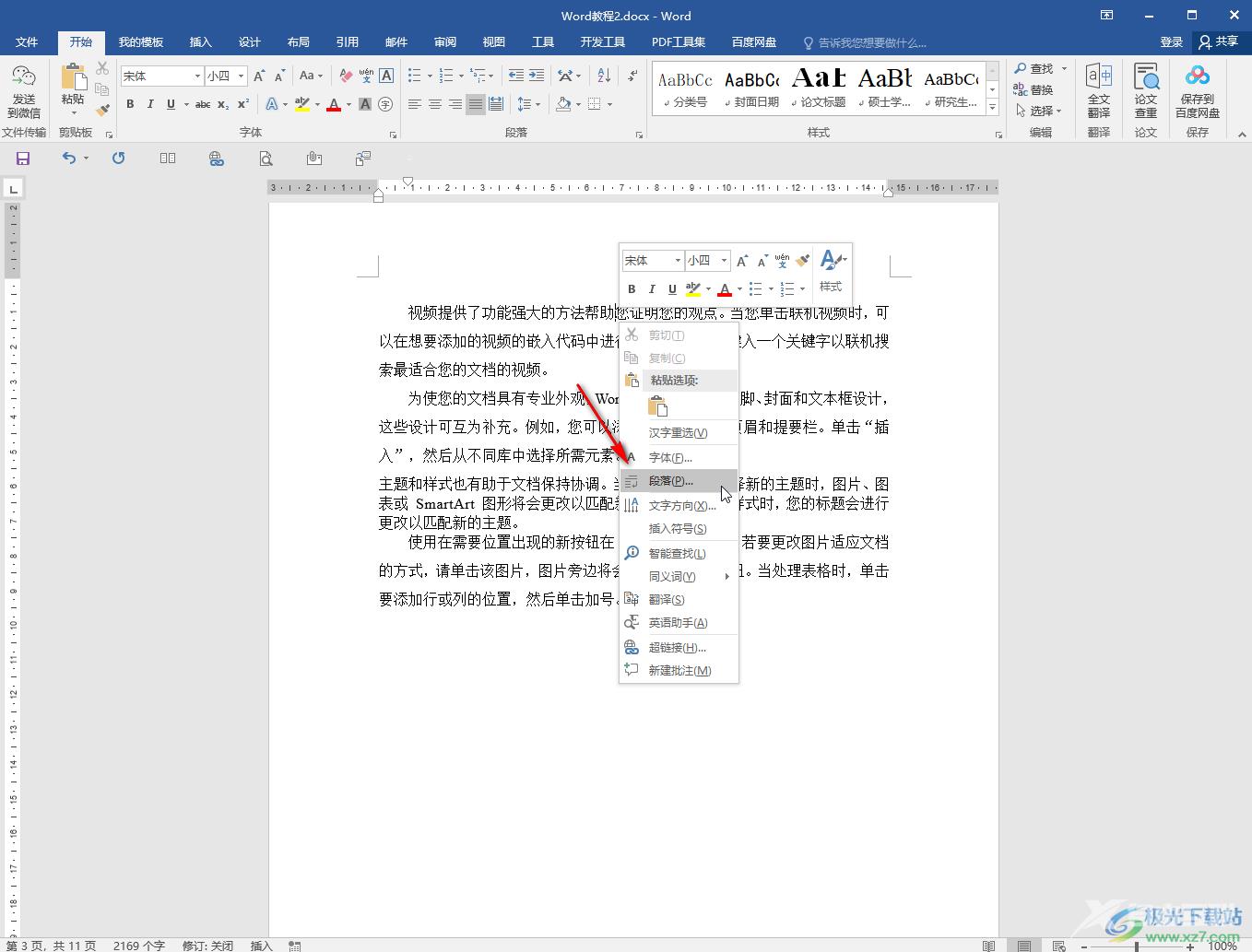The image size is (1252, 952).
Task: Click Styles button on mini toolbar
Action: tap(832, 271)
